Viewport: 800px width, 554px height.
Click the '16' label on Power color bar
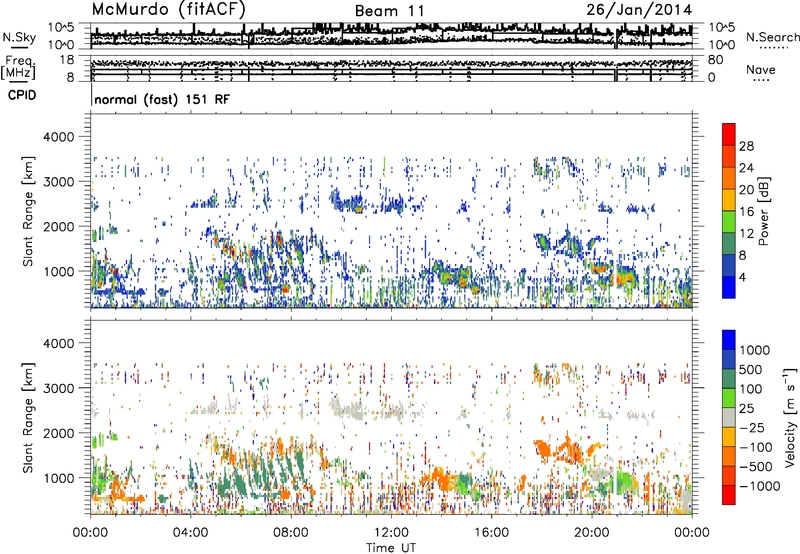(x=746, y=212)
